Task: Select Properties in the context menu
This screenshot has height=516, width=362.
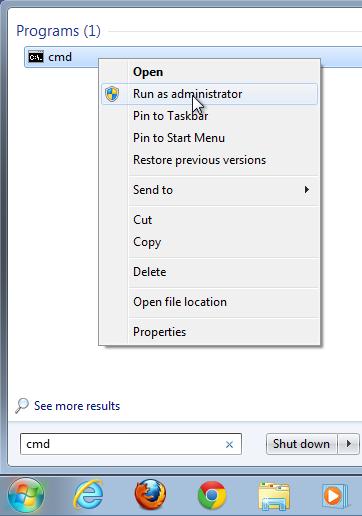Action: click(160, 332)
